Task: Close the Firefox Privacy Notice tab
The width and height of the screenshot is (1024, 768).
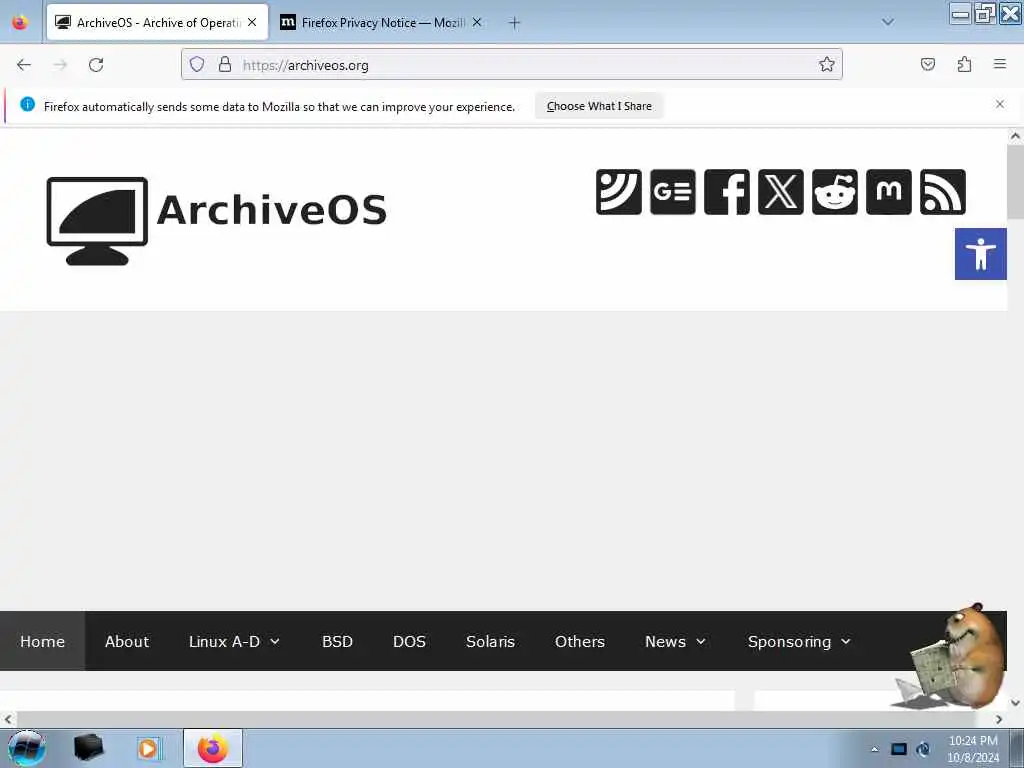Action: (x=477, y=22)
